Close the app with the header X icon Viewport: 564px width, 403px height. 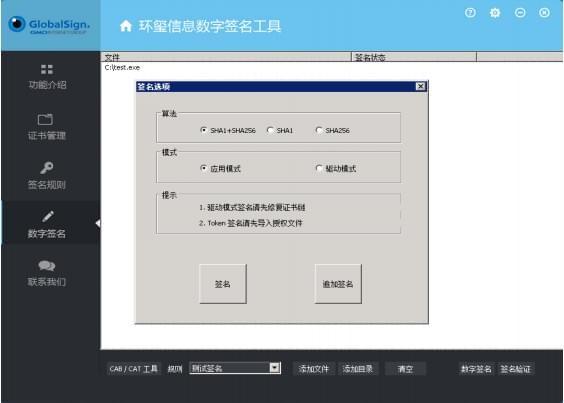click(545, 13)
